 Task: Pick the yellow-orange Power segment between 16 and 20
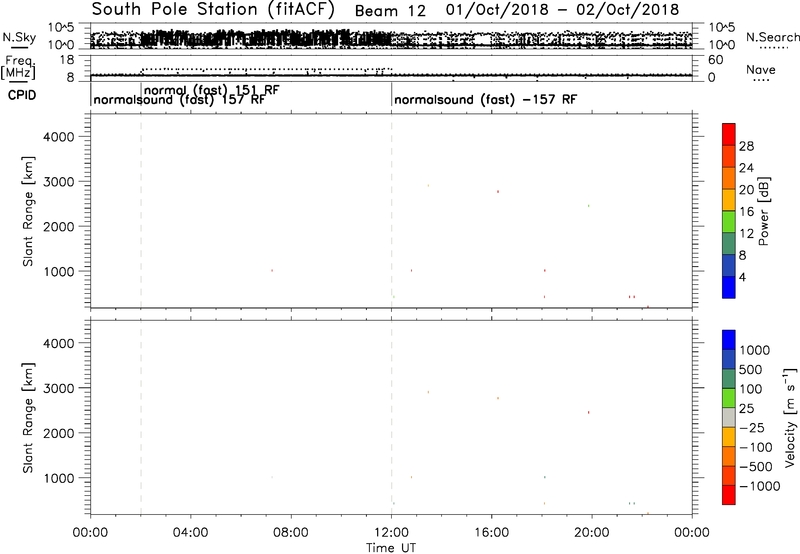pos(729,200)
